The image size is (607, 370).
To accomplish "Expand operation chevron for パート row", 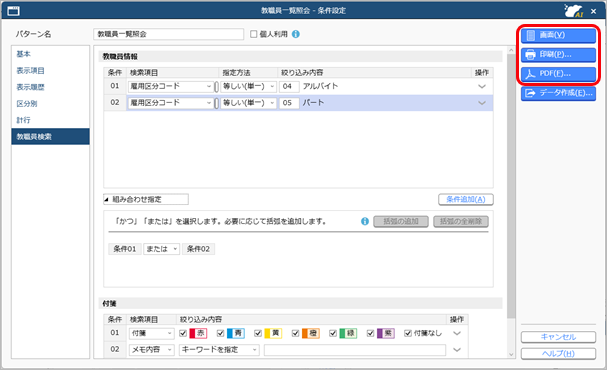I will tap(482, 103).
